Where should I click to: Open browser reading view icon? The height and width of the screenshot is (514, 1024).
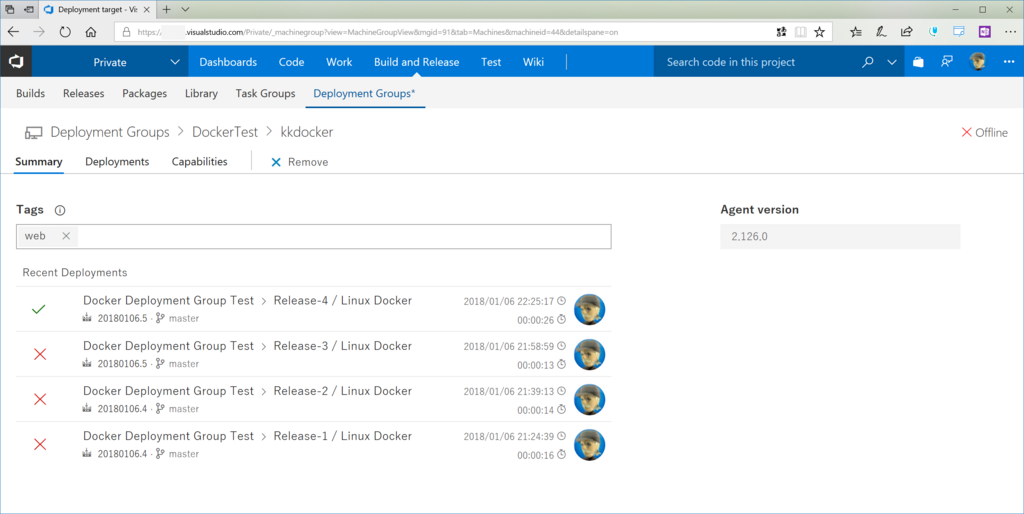point(800,31)
